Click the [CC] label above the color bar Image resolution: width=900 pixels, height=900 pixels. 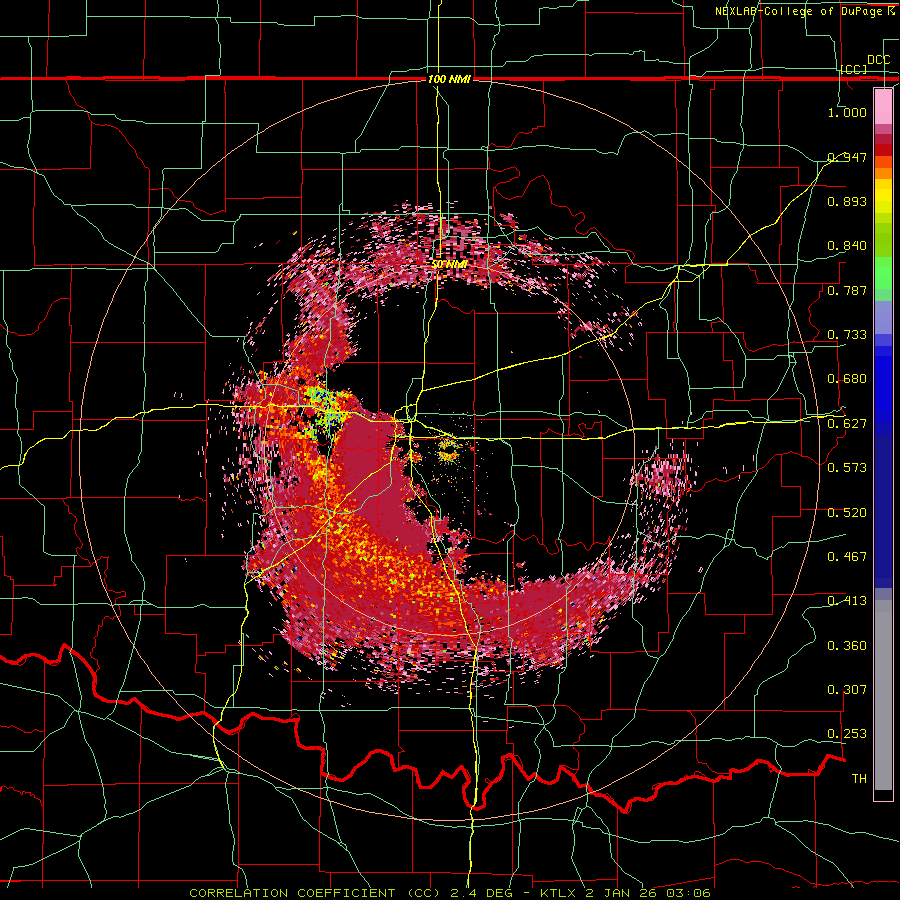[854, 69]
